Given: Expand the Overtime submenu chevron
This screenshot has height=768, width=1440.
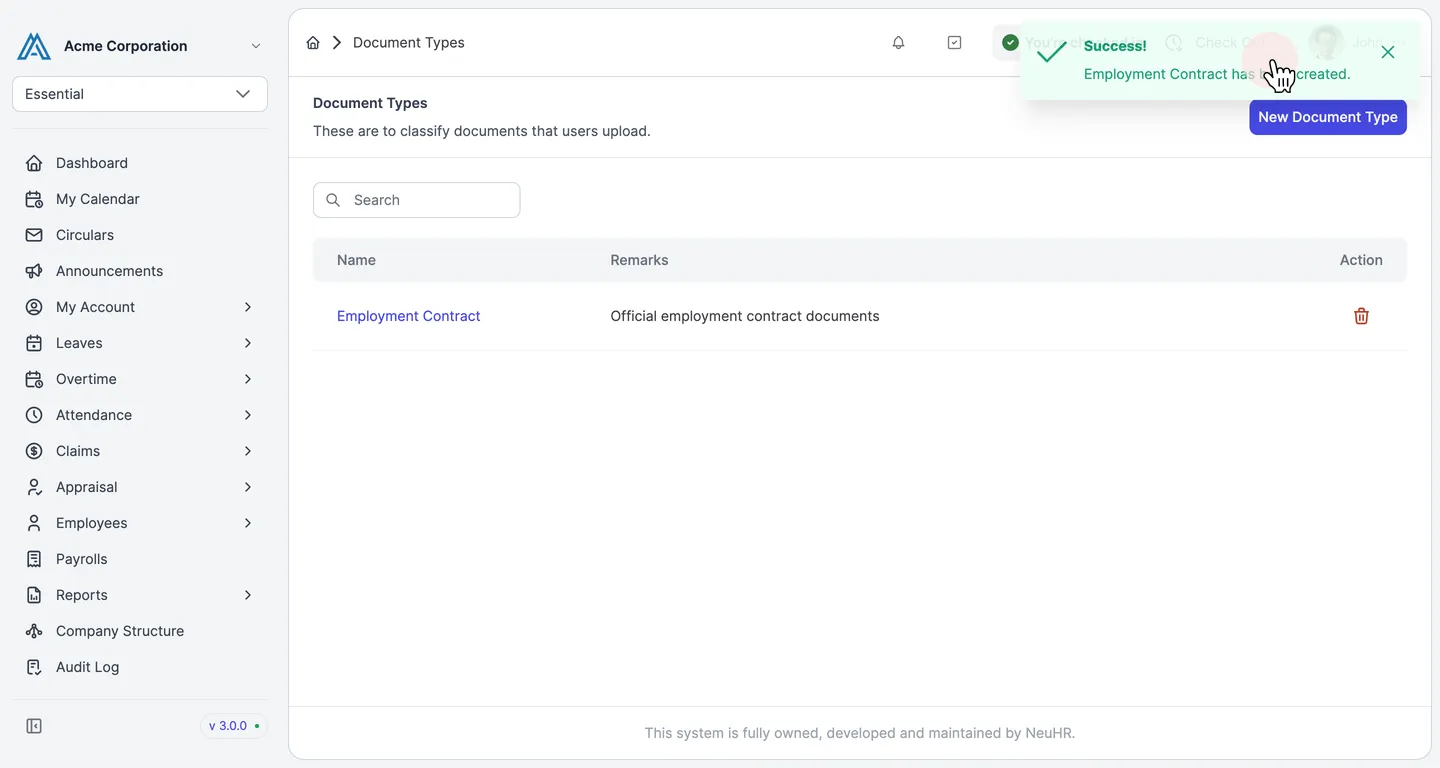Looking at the screenshot, I should (x=248, y=379).
